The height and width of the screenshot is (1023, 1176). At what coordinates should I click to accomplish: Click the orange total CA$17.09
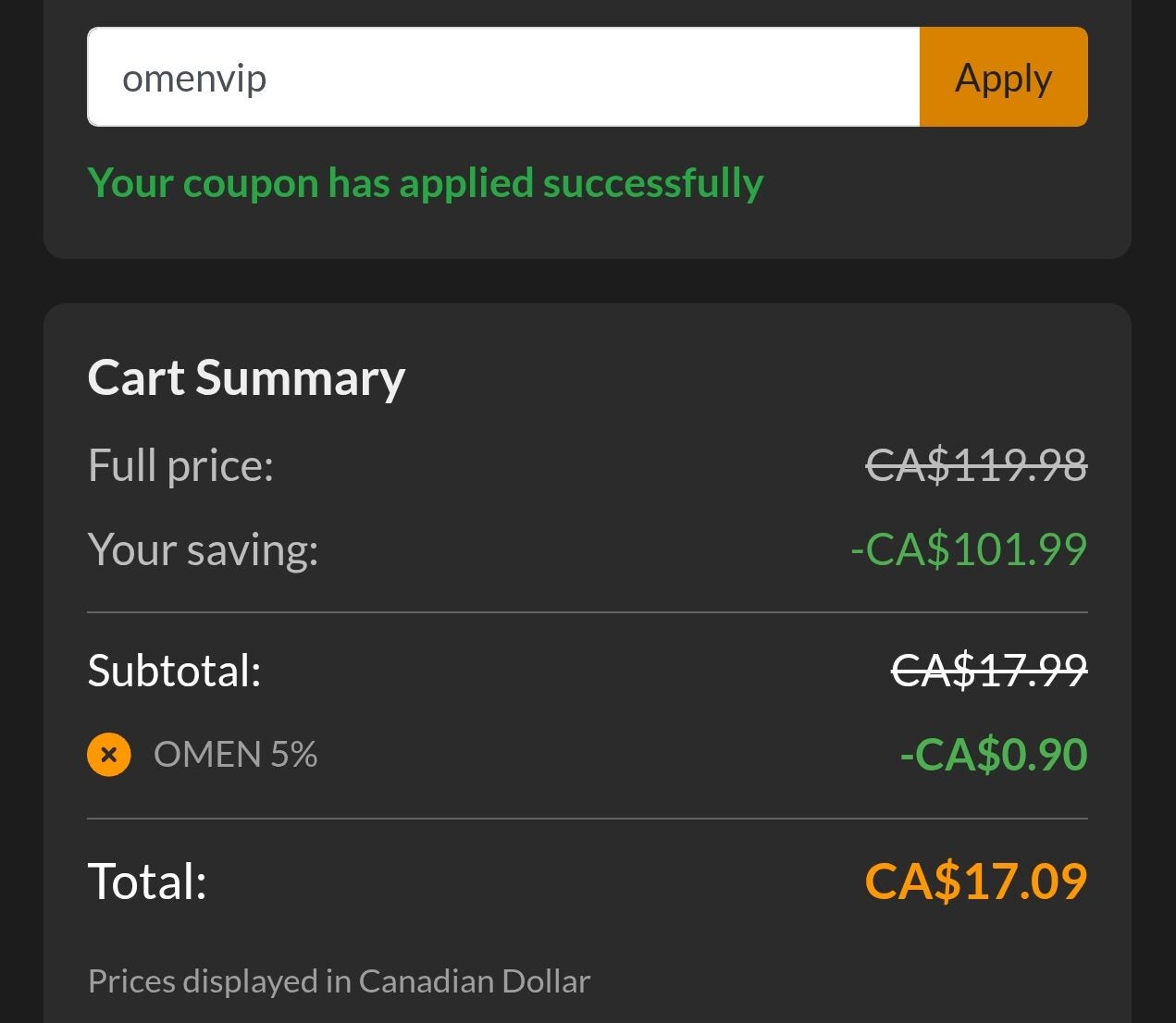coord(975,881)
